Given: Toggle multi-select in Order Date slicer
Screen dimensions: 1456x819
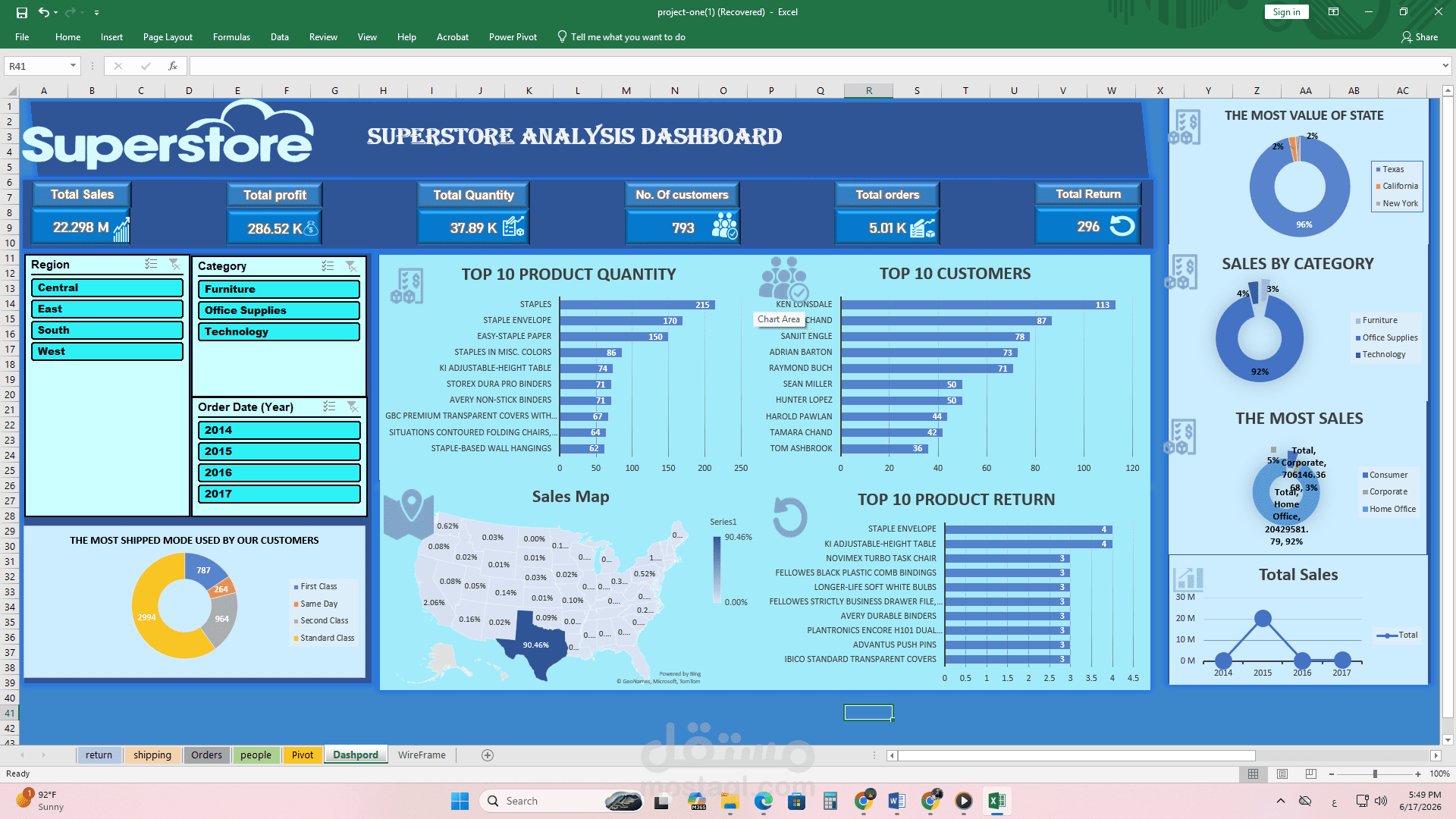Looking at the screenshot, I should click(x=329, y=406).
